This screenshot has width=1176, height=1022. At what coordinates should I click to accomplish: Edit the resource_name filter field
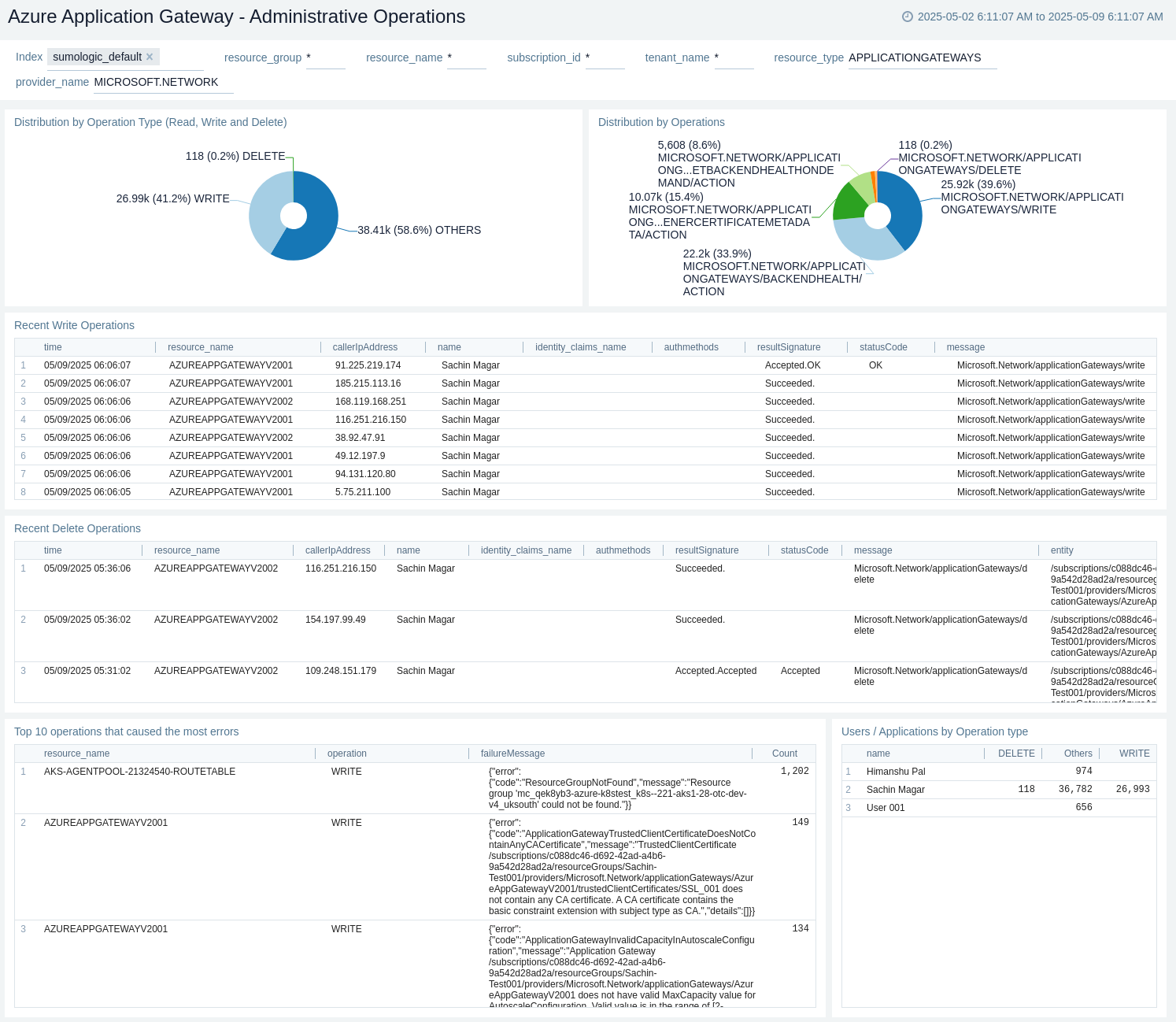(466, 57)
